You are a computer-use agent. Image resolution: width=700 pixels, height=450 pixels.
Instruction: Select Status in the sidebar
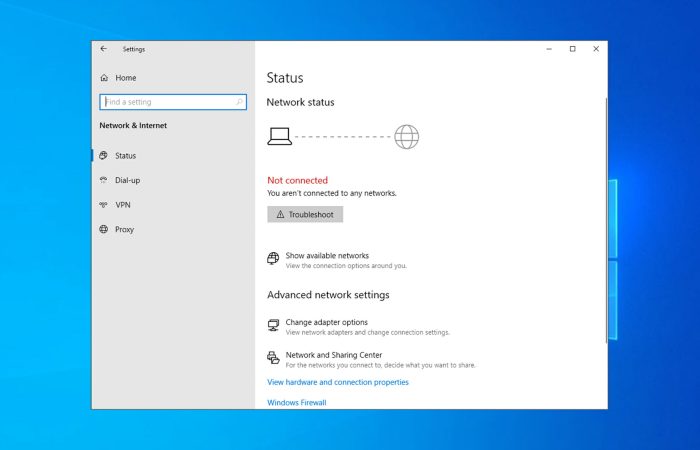tap(174, 155)
